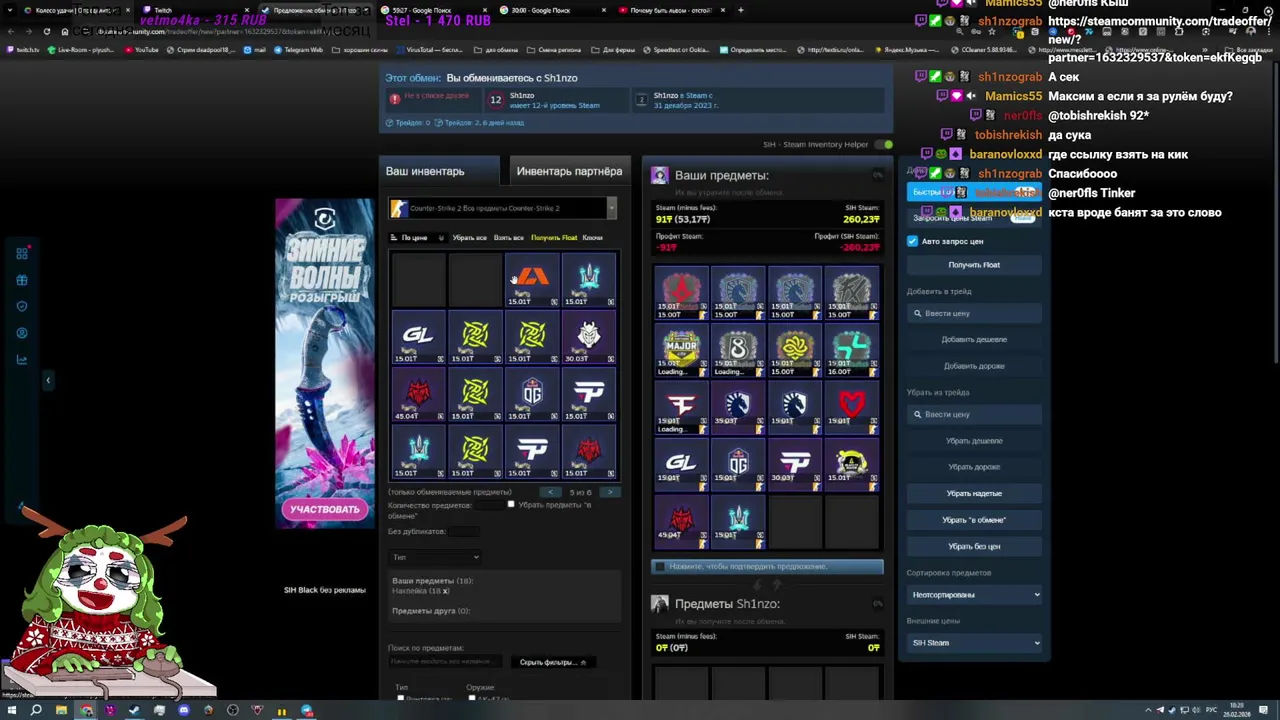Click the 8-ball sticker in Your items
Screen dimensions: 1280x720
click(x=738, y=352)
